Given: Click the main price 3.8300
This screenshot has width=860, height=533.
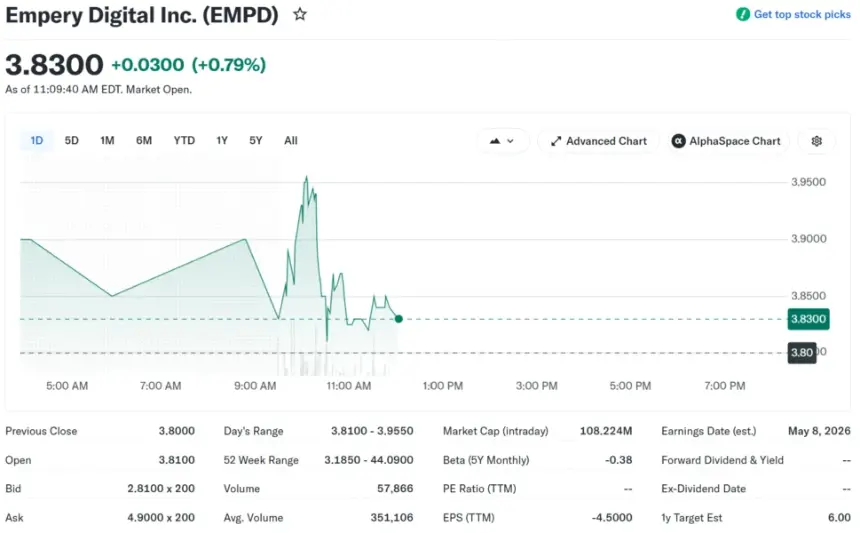Looking at the screenshot, I should (x=54, y=65).
